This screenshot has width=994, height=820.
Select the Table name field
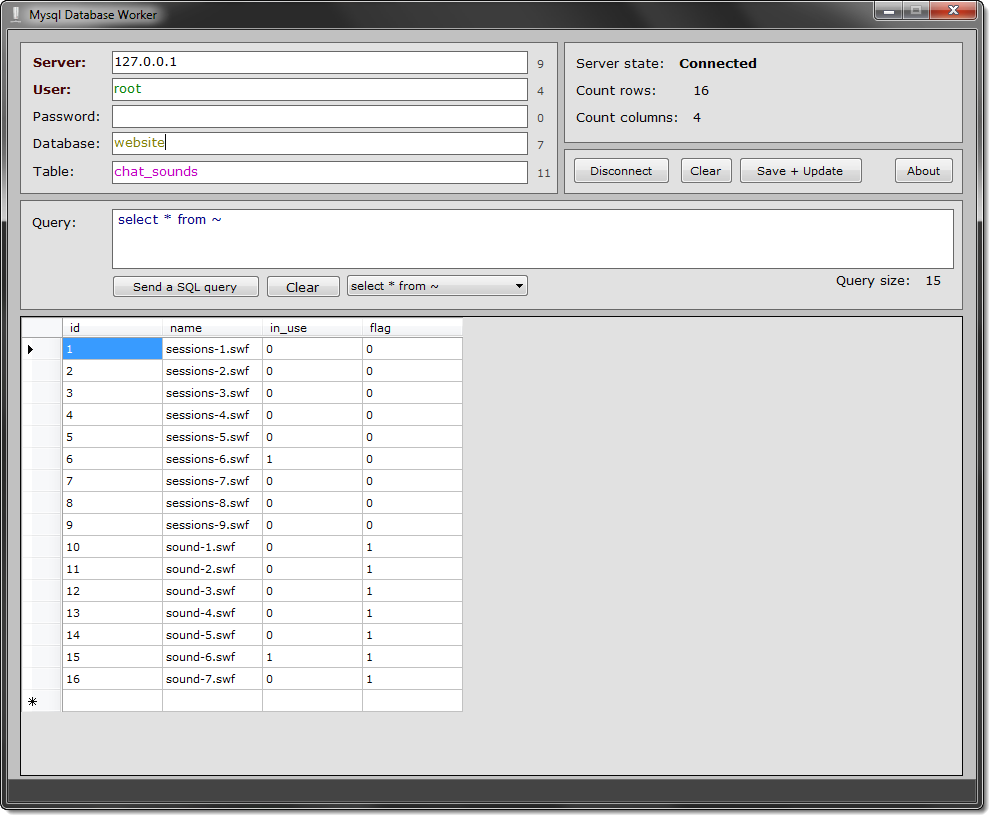[x=319, y=172]
